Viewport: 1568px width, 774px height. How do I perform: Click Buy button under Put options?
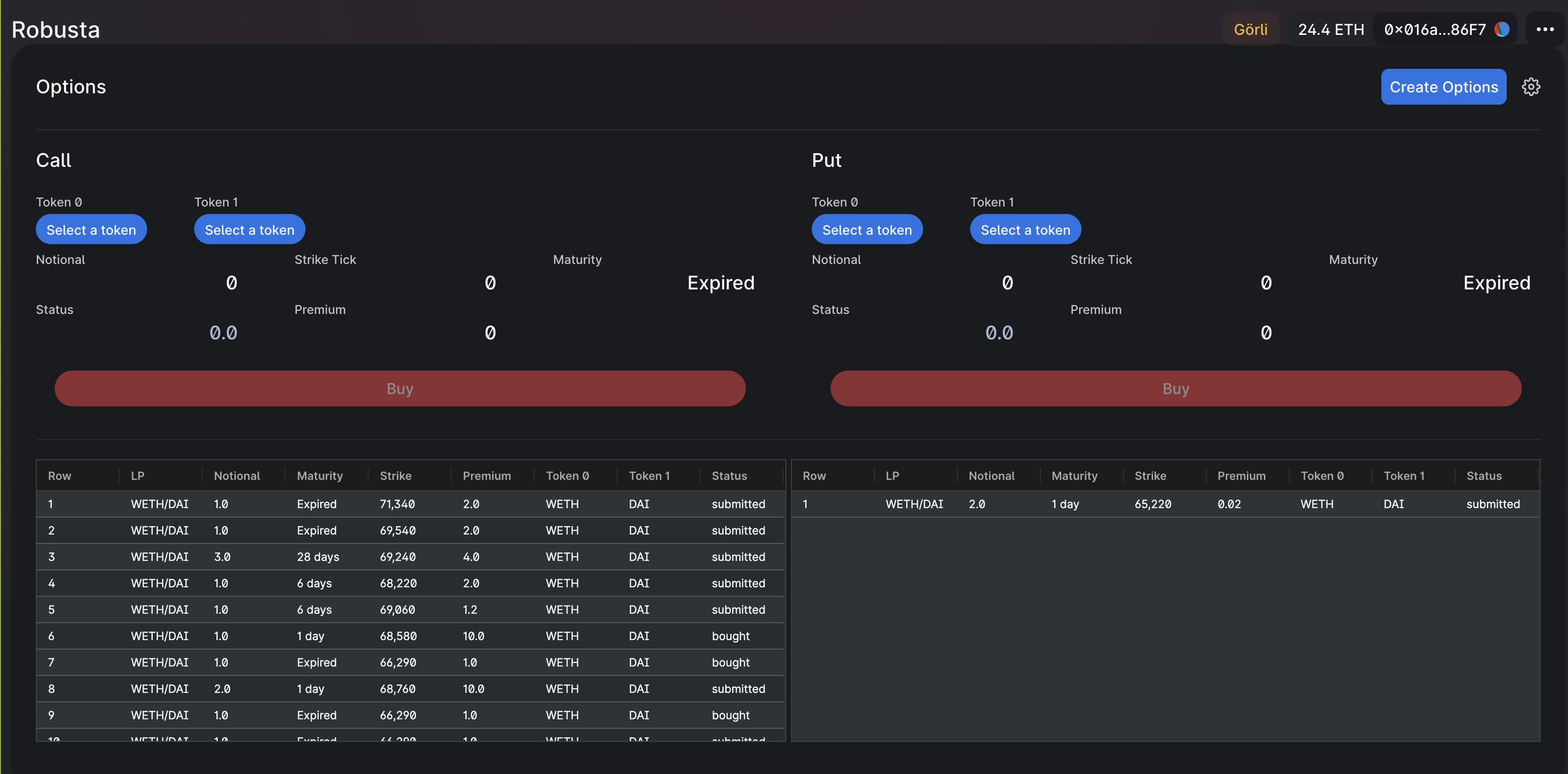coord(1176,388)
